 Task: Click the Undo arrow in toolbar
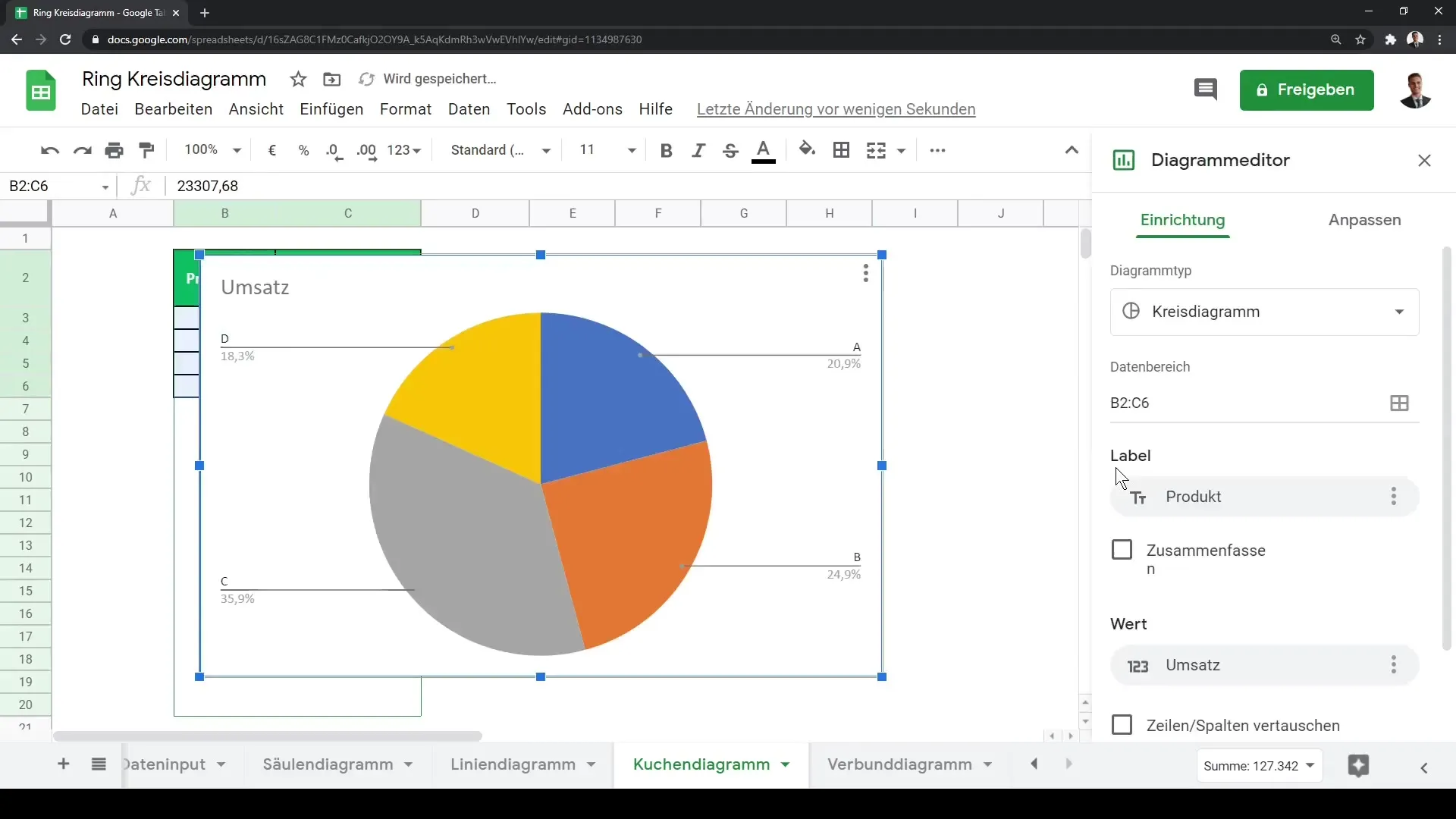pyautogui.click(x=50, y=150)
